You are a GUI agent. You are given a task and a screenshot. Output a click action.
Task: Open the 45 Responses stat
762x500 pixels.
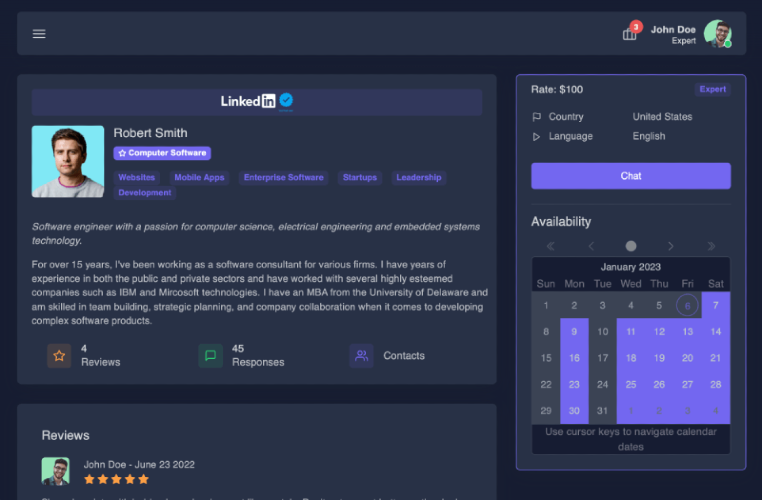pyautogui.click(x=258, y=356)
